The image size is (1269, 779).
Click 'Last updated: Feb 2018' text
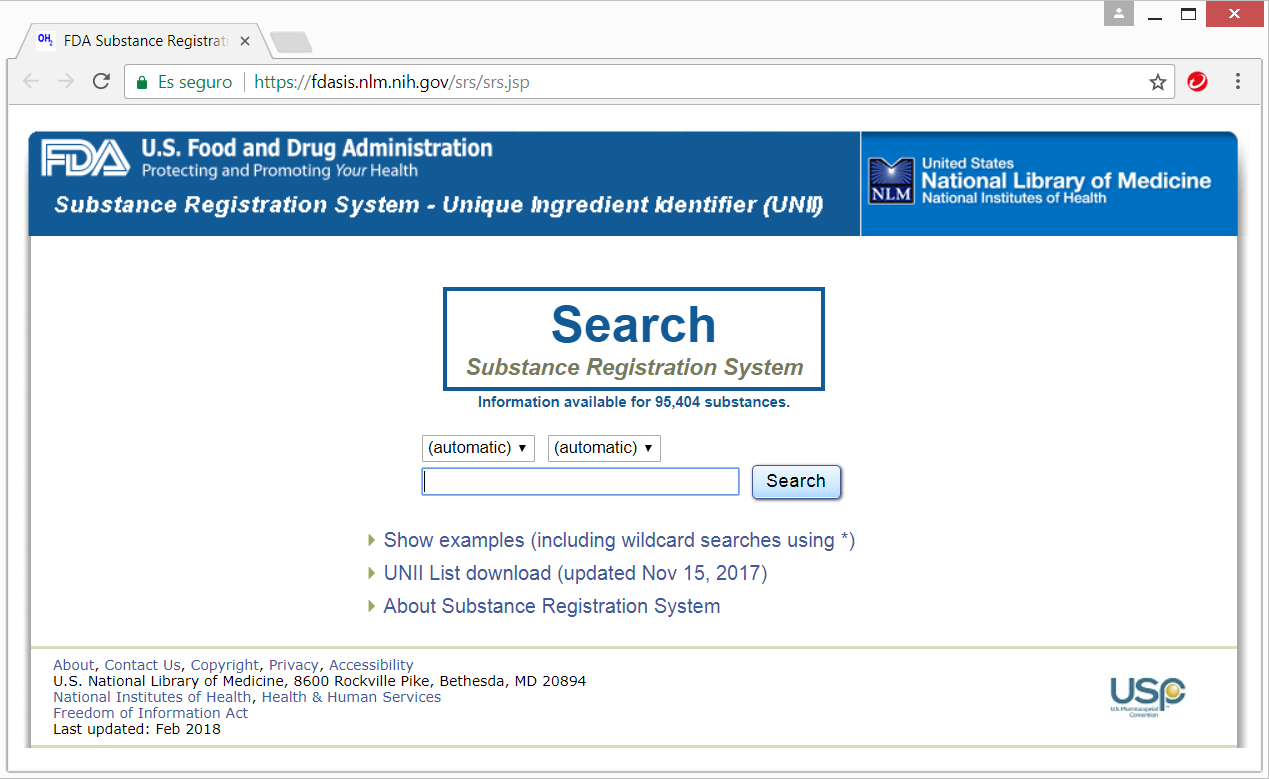[x=137, y=729]
